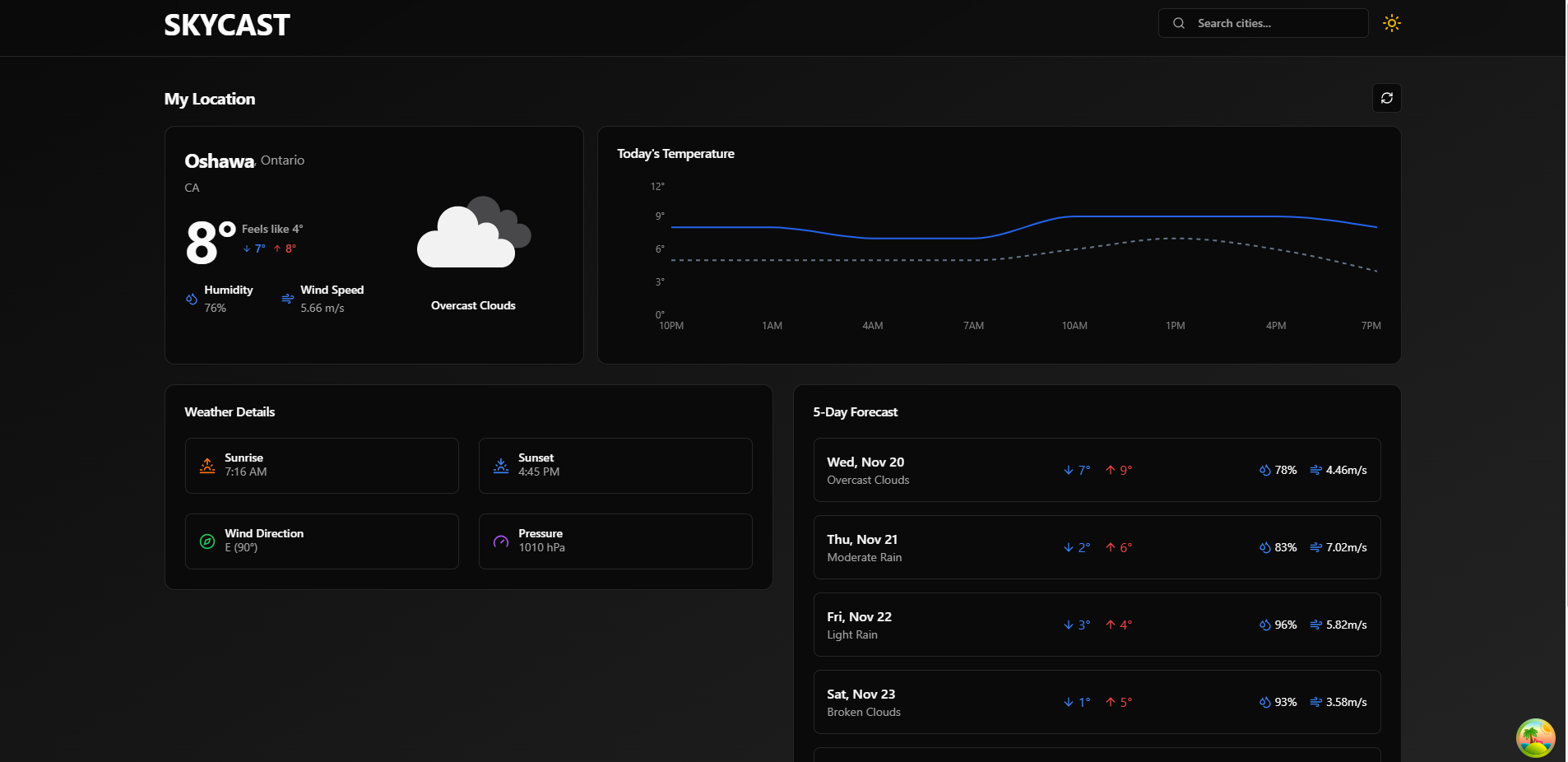Select the sunset icon next to 4:45 PM
Viewport: 1568px width, 762px height.
pos(501,466)
